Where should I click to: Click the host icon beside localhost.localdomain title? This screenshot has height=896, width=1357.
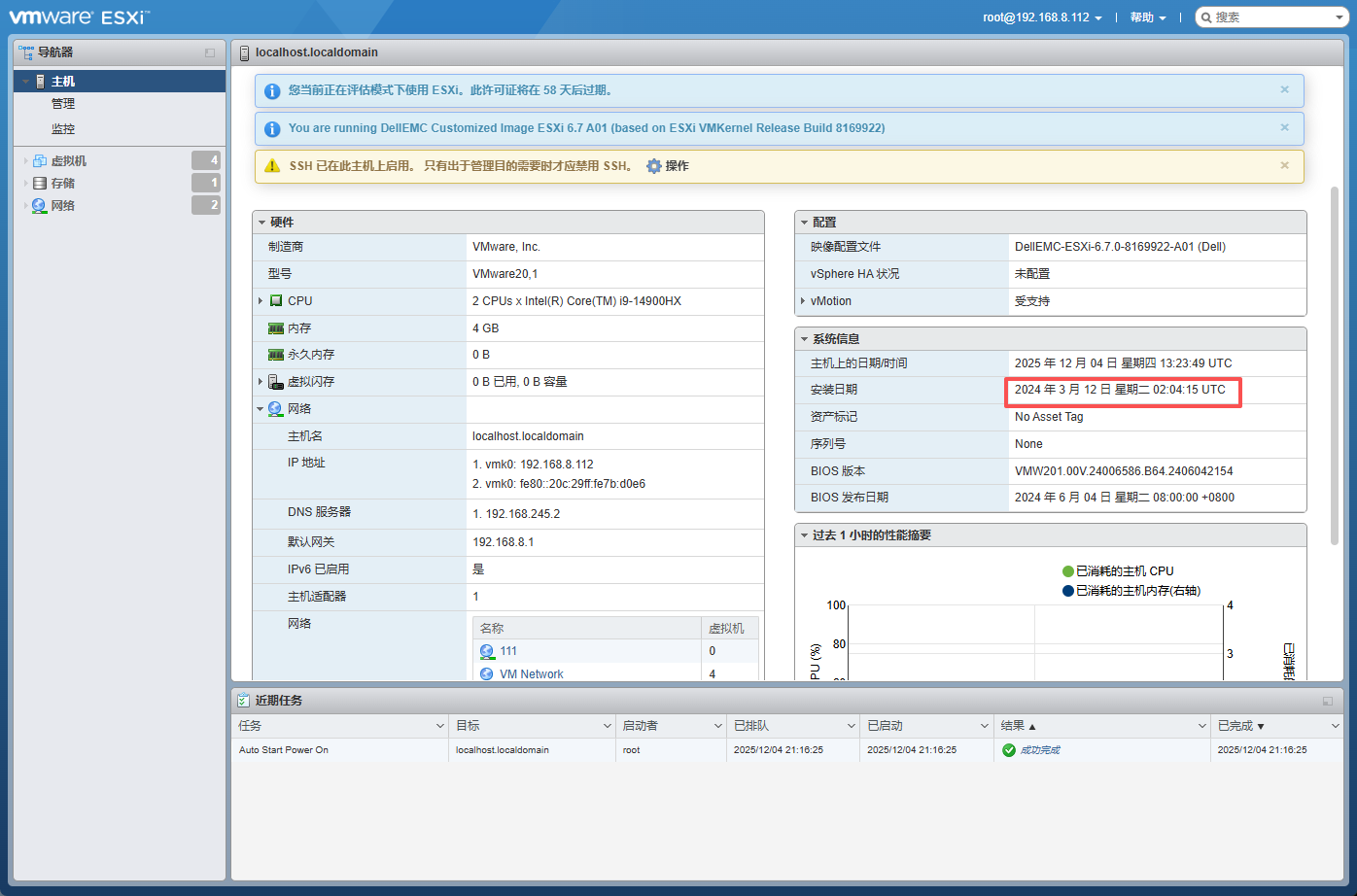[244, 52]
